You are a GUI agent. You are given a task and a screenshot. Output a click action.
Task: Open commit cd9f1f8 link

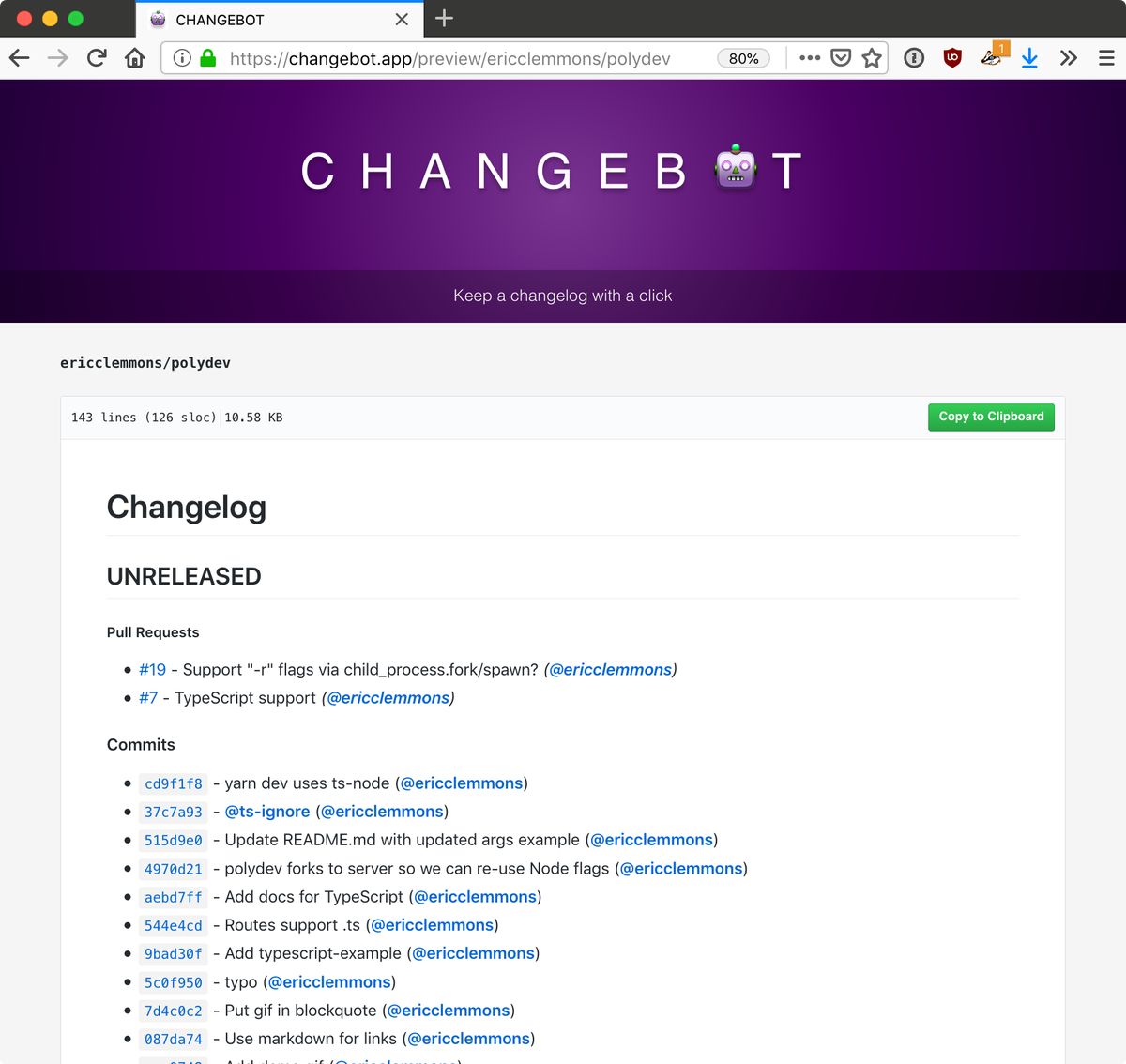coord(173,784)
